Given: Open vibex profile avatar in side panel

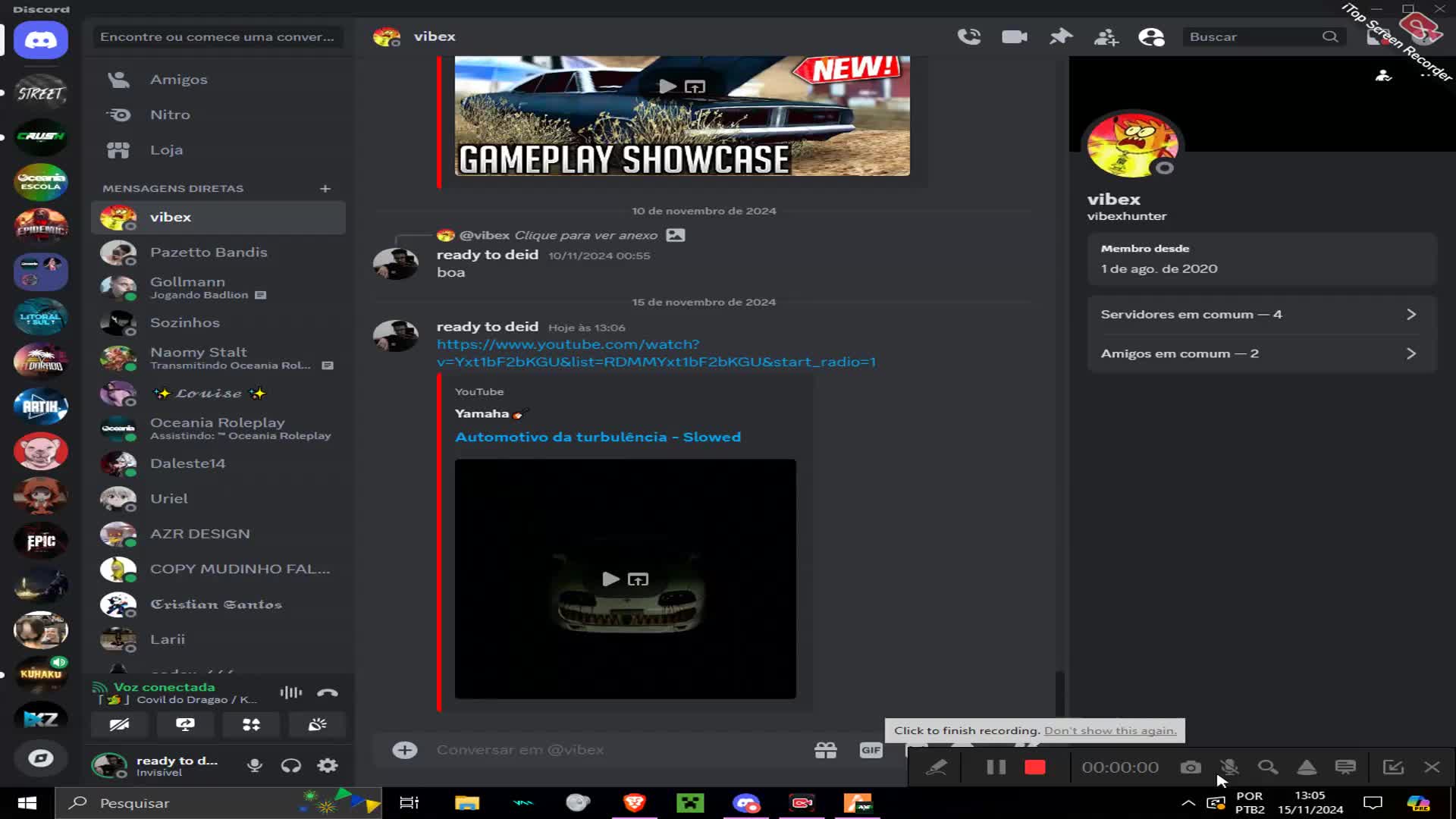Looking at the screenshot, I should coord(1133,146).
